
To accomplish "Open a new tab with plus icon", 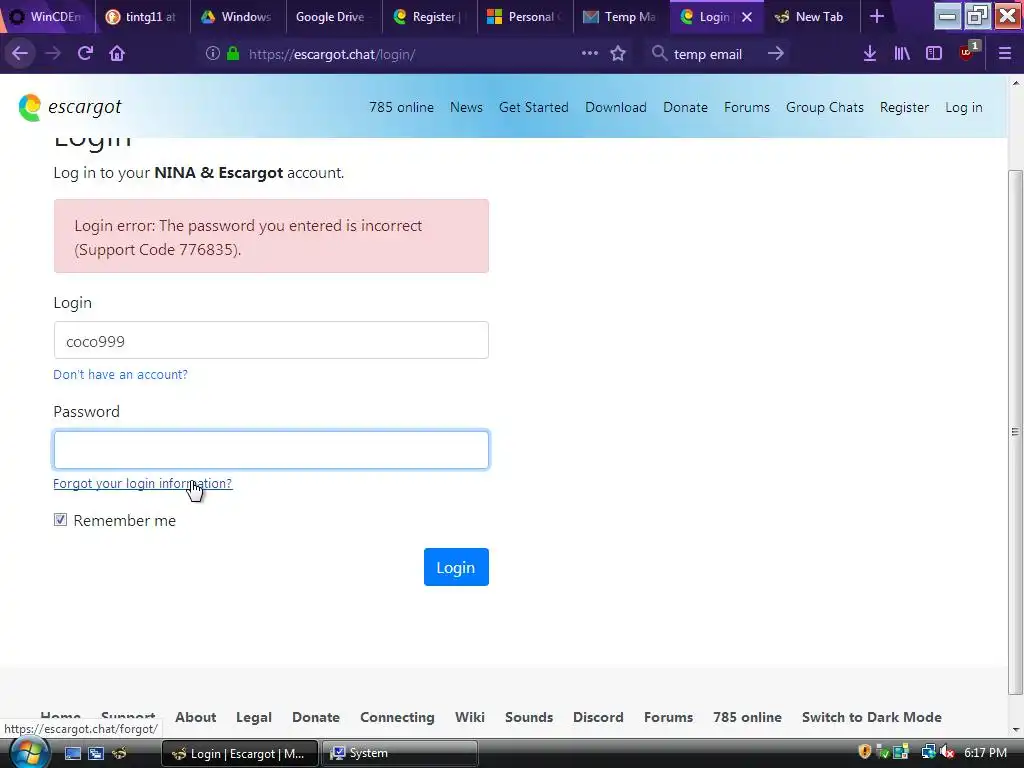I will pyautogui.click(x=877, y=17).
